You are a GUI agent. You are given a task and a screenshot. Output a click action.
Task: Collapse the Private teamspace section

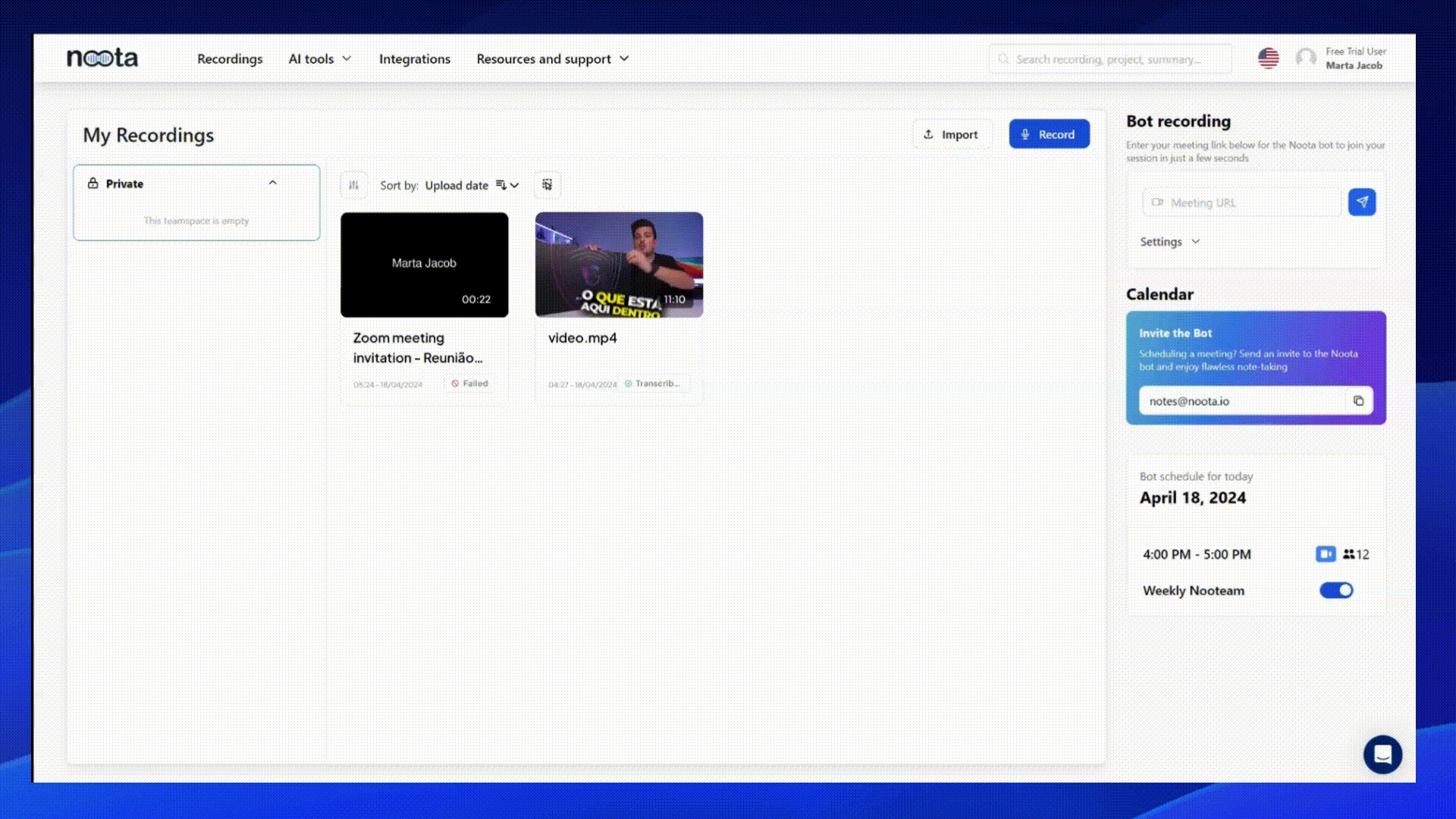tap(273, 183)
